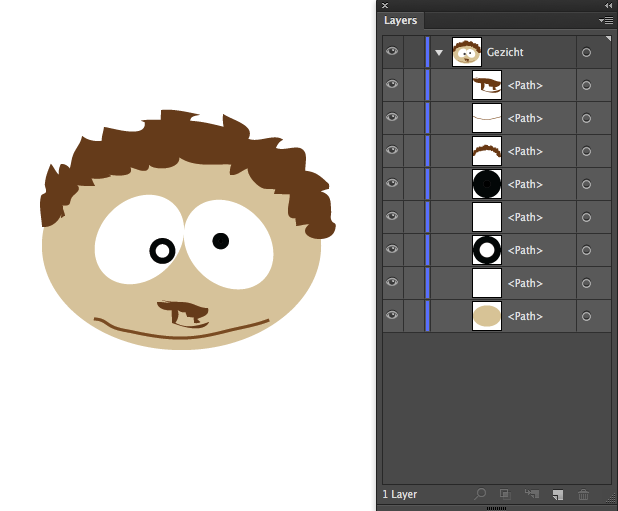Screen dimensions: 618x511
Task: Hide the white path below the solid black circle path
Action: pyautogui.click(x=392, y=216)
